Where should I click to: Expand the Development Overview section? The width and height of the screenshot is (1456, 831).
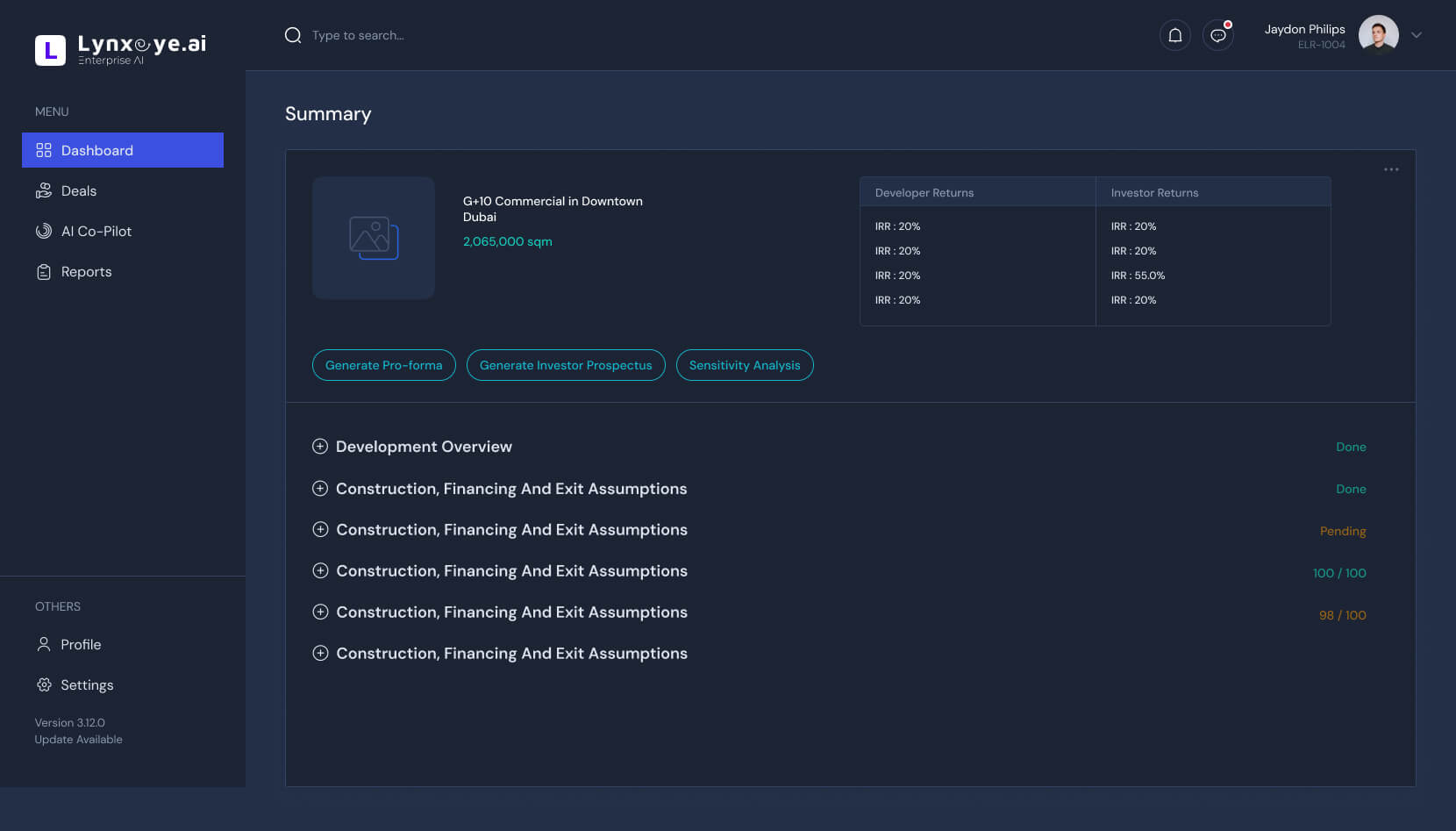(320, 446)
